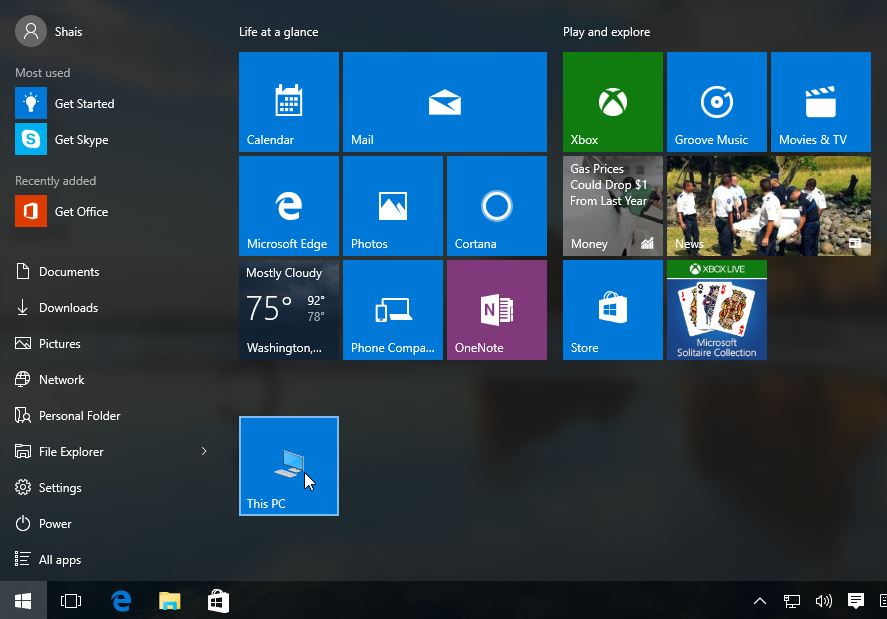Open the Movies & TV app
The width and height of the screenshot is (887, 619).
click(820, 100)
